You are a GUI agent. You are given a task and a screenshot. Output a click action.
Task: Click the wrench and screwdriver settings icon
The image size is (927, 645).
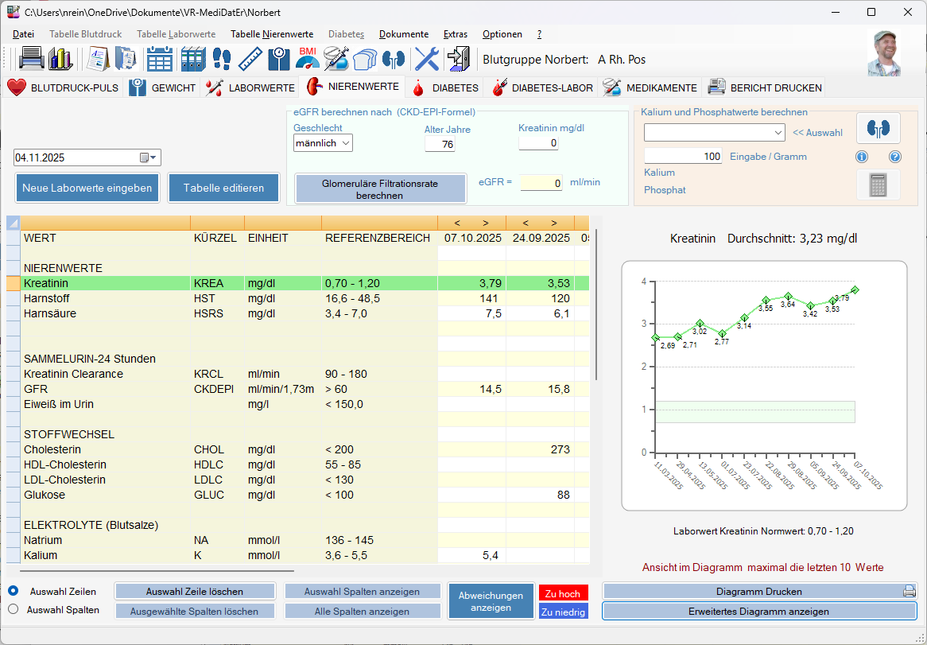point(427,59)
